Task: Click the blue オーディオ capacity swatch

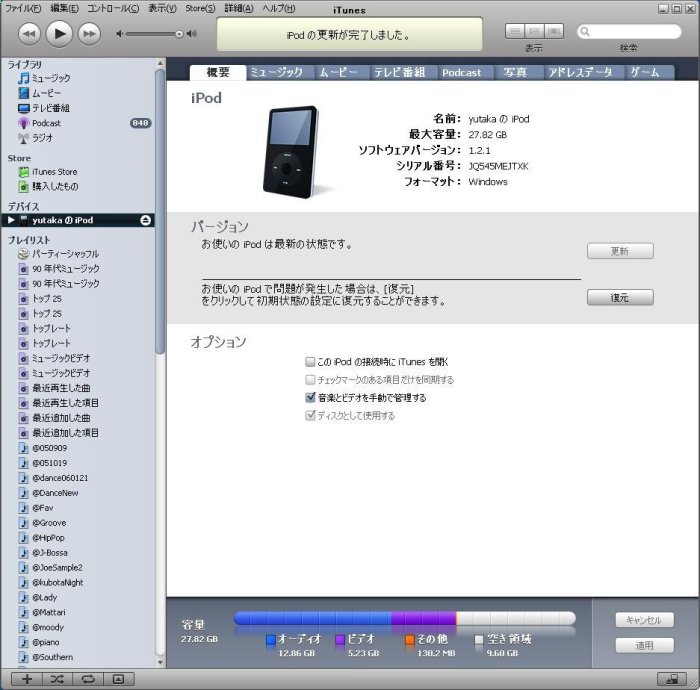Action: [271, 640]
